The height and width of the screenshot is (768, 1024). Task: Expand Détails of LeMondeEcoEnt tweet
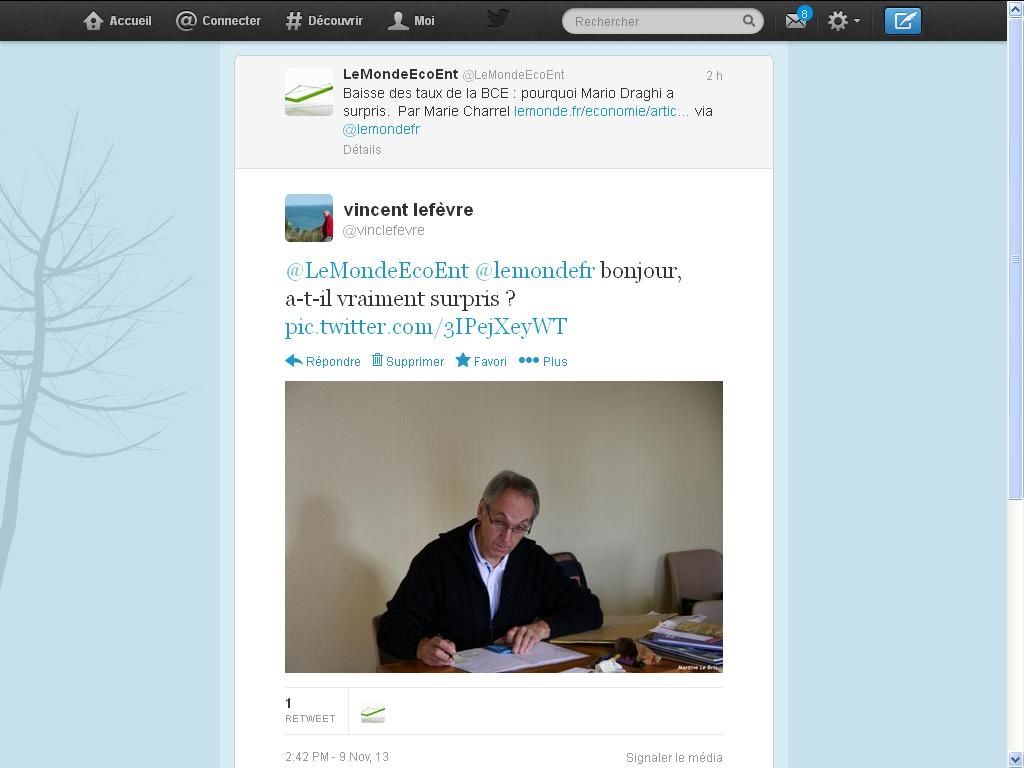pyautogui.click(x=362, y=150)
